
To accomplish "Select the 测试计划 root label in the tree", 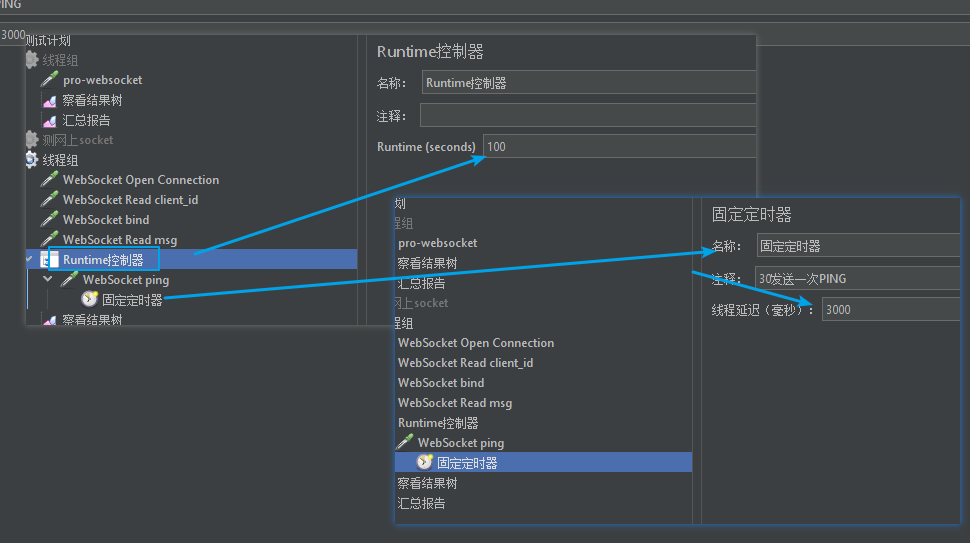I will coord(48,40).
